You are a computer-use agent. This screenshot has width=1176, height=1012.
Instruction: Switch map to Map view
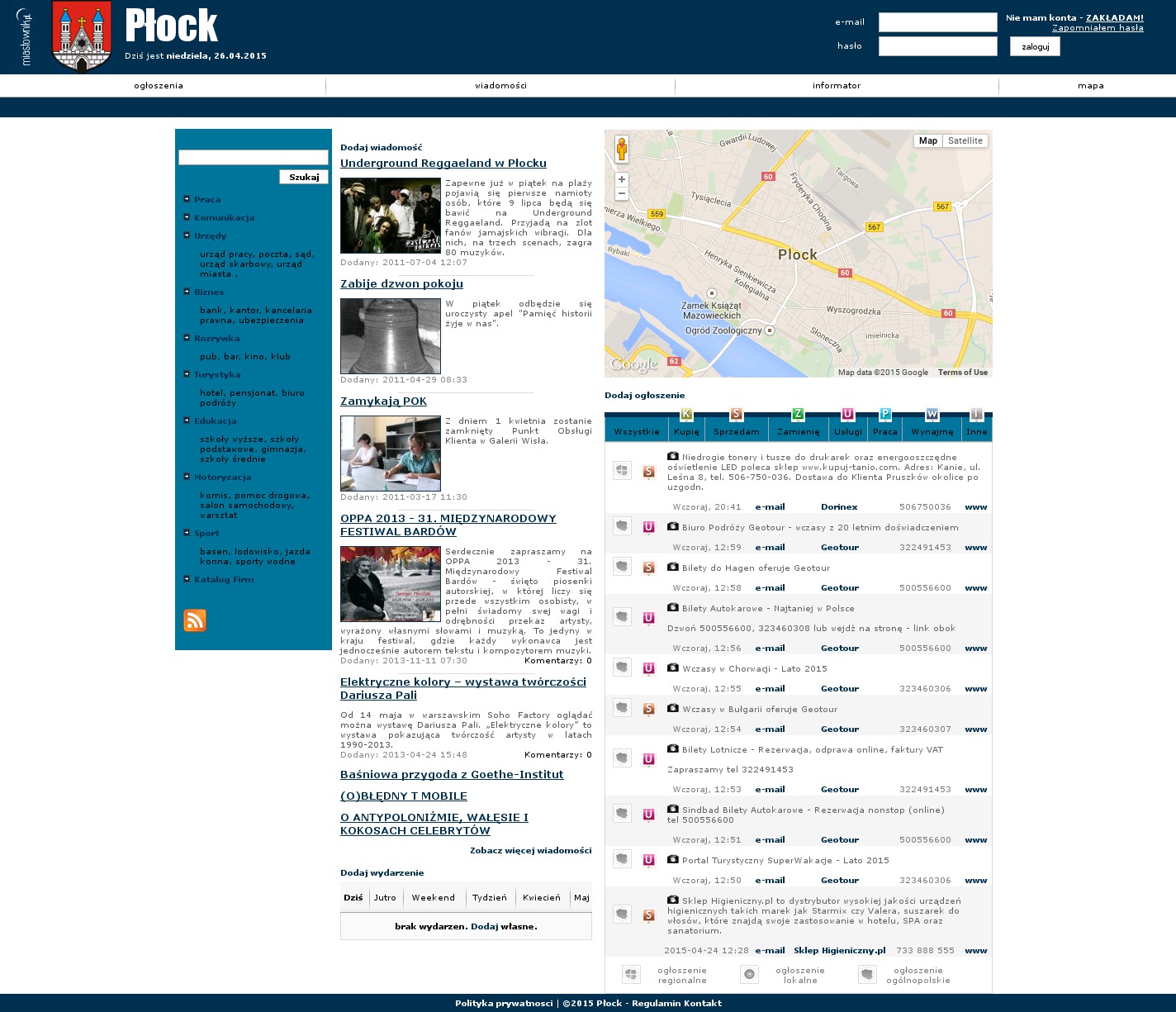tap(928, 141)
